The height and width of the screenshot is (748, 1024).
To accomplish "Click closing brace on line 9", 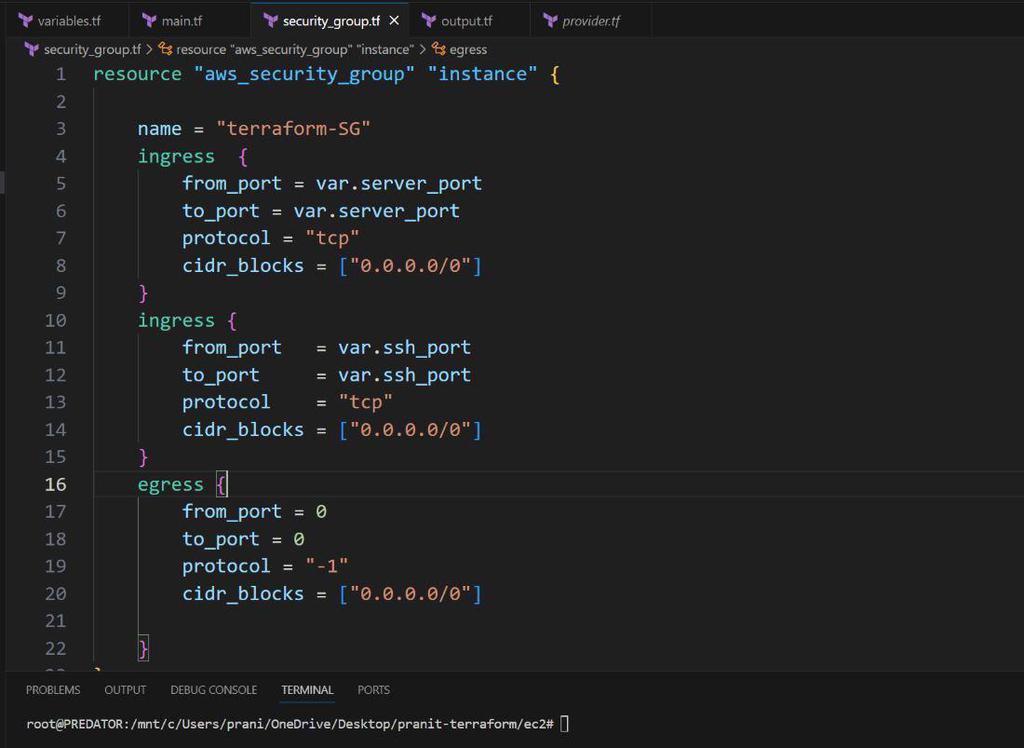I will 143,293.
